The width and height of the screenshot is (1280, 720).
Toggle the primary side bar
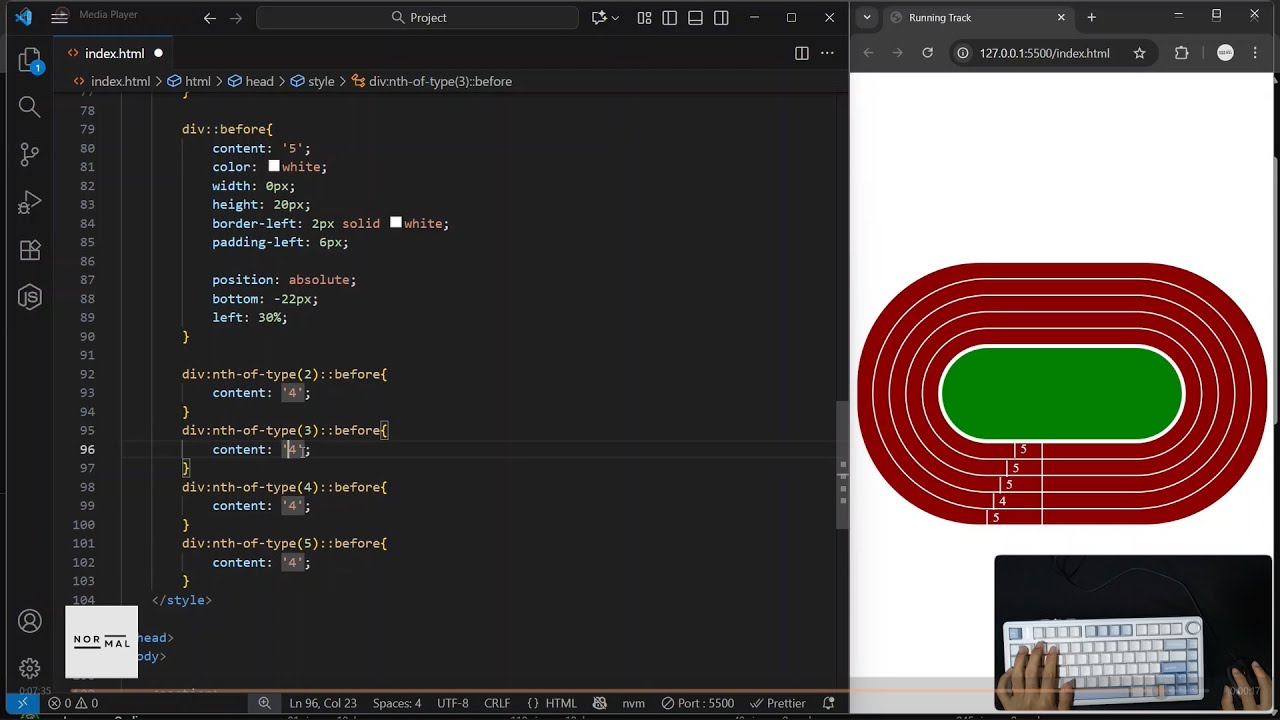click(x=669, y=17)
